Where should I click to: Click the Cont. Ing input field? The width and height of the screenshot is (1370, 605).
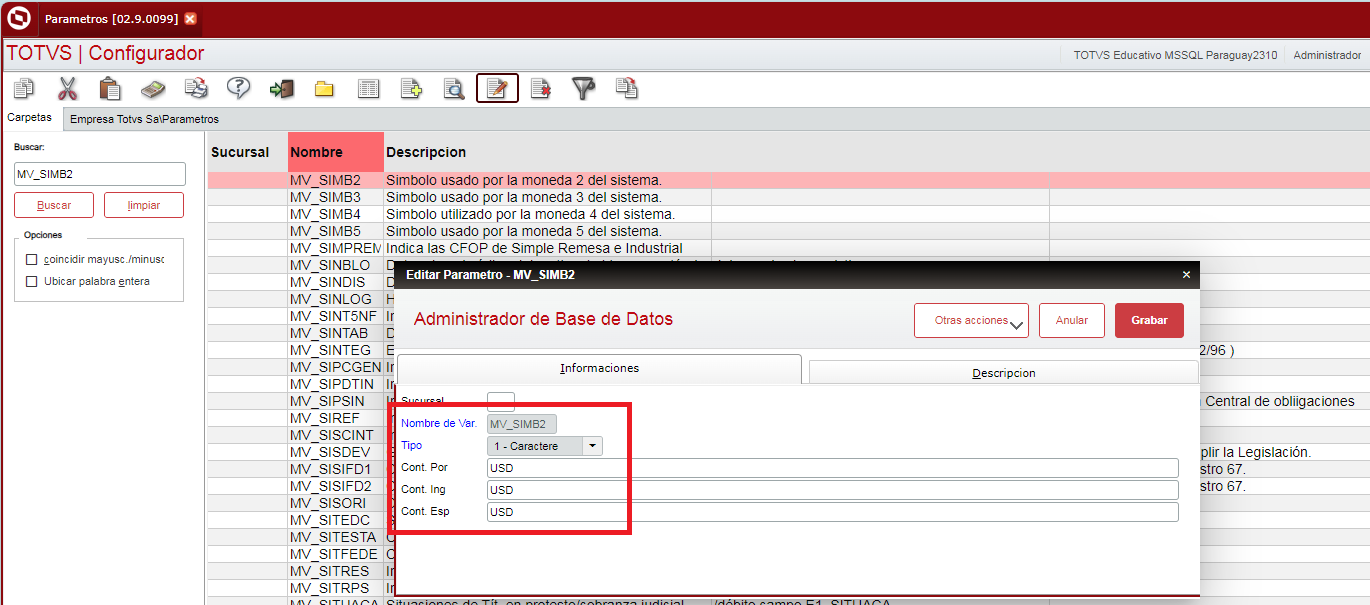click(833, 490)
